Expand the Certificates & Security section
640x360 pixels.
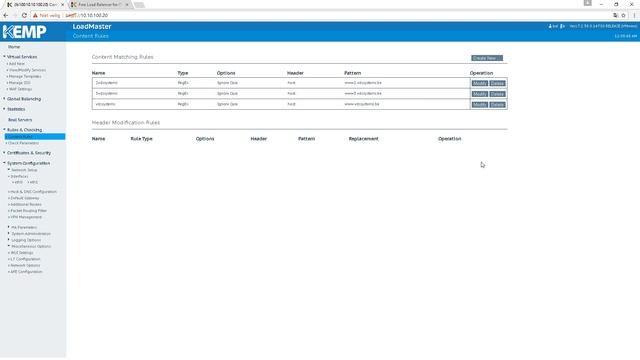pyautogui.click(x=29, y=153)
